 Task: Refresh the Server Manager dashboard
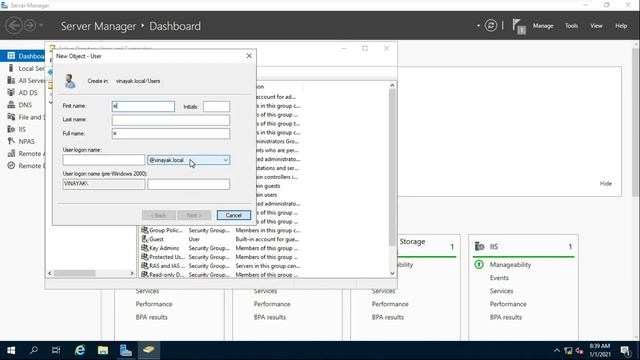(491, 26)
